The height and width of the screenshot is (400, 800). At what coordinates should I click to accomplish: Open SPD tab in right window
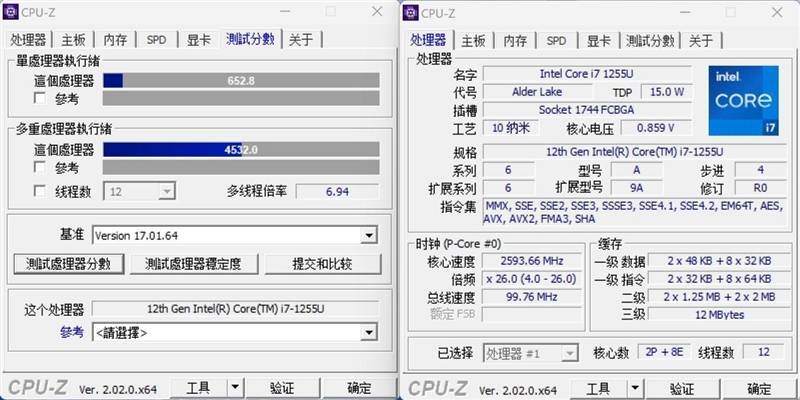[x=557, y=40]
